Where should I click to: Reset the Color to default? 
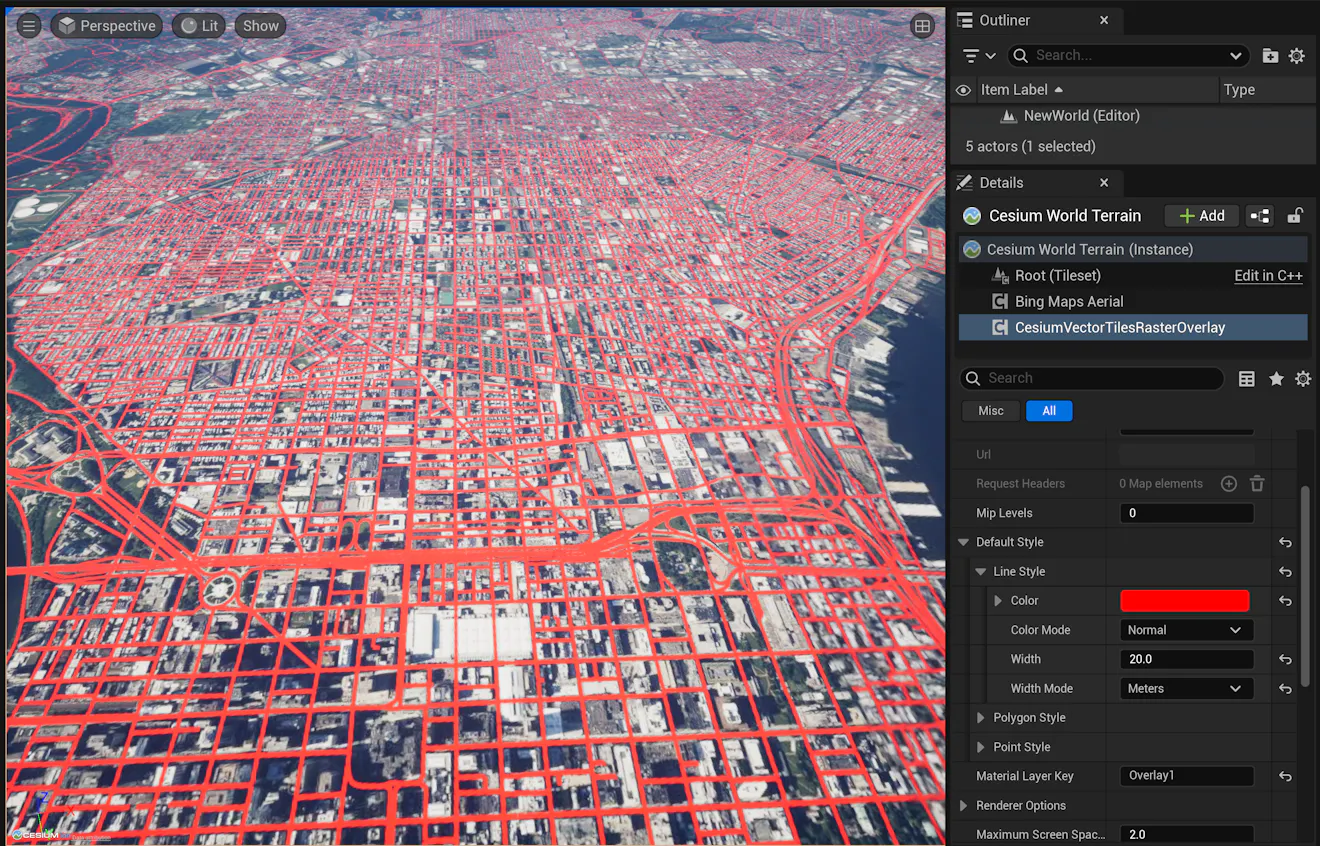[x=1285, y=601]
